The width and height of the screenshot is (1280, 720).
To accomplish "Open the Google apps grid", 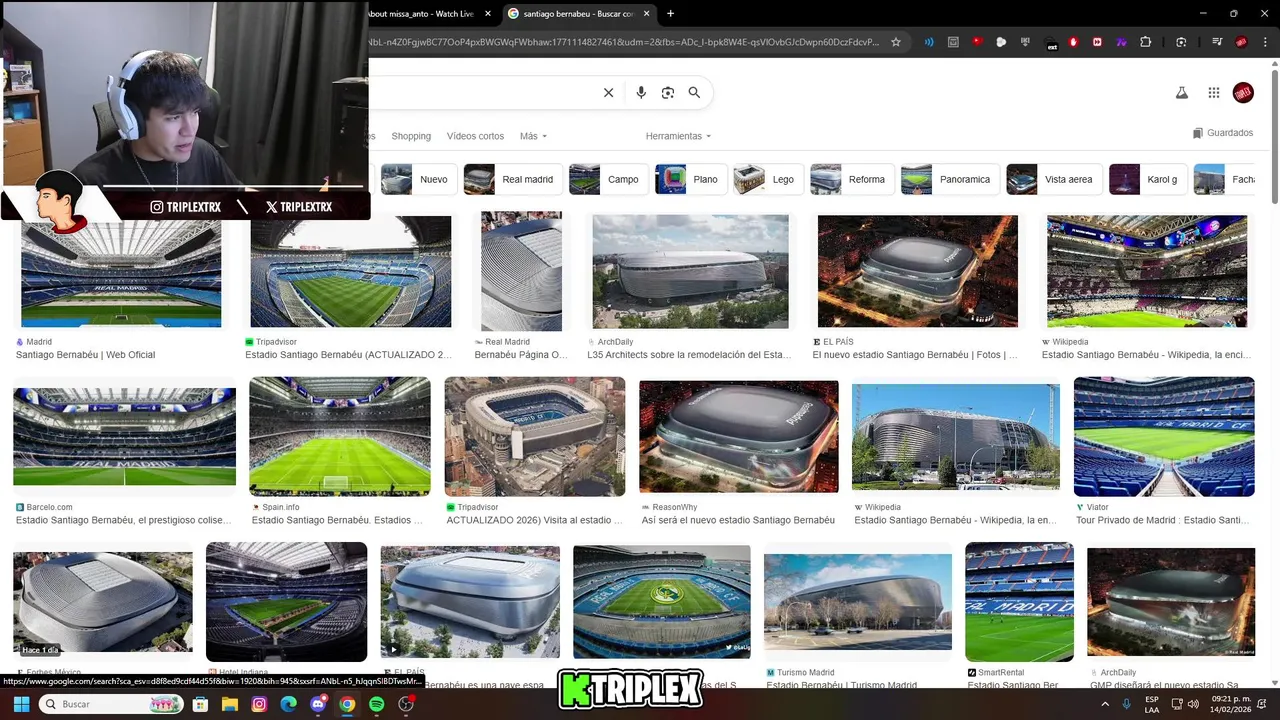I will [1214, 93].
